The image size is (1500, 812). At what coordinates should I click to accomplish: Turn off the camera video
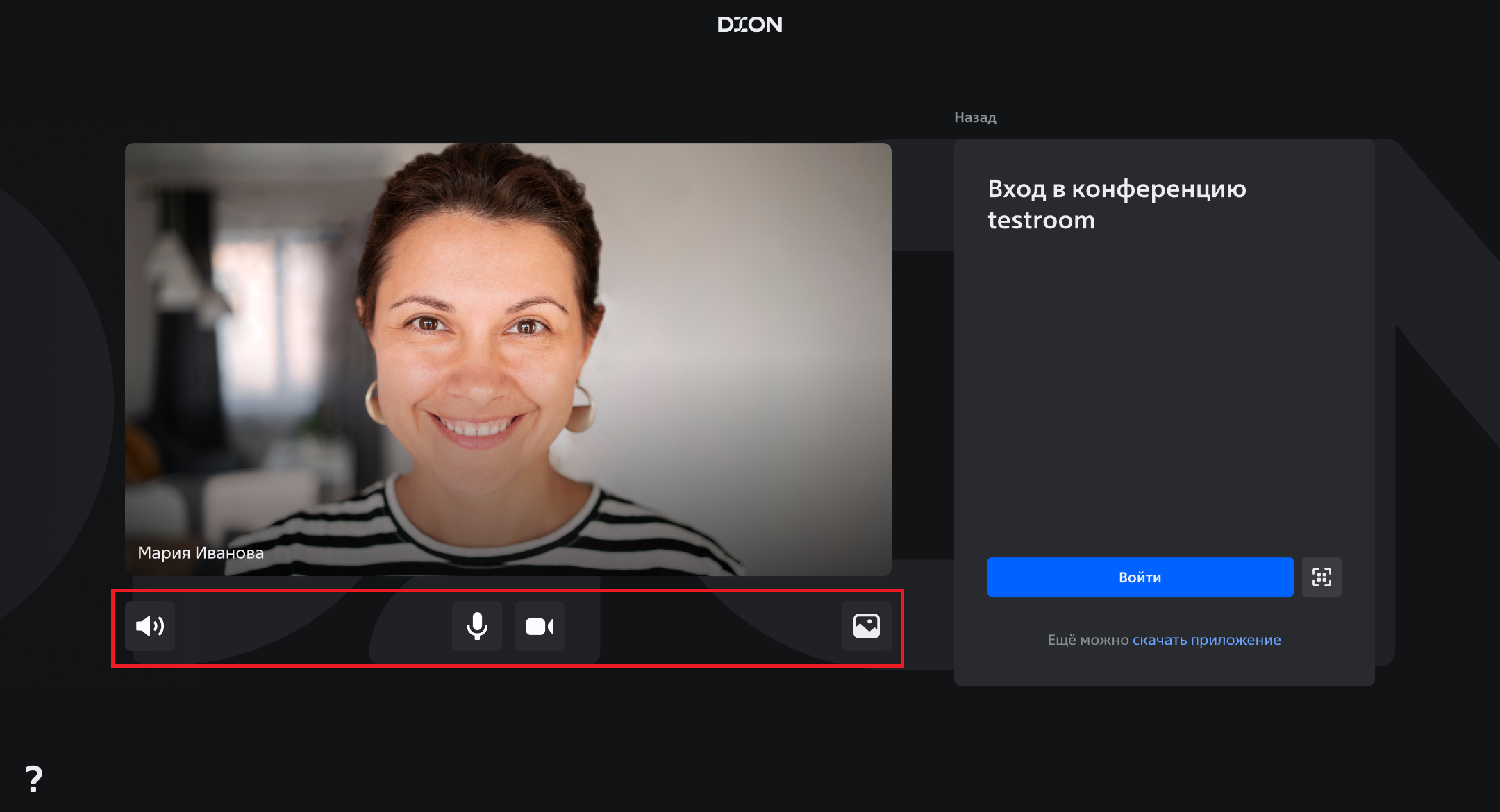coord(540,626)
